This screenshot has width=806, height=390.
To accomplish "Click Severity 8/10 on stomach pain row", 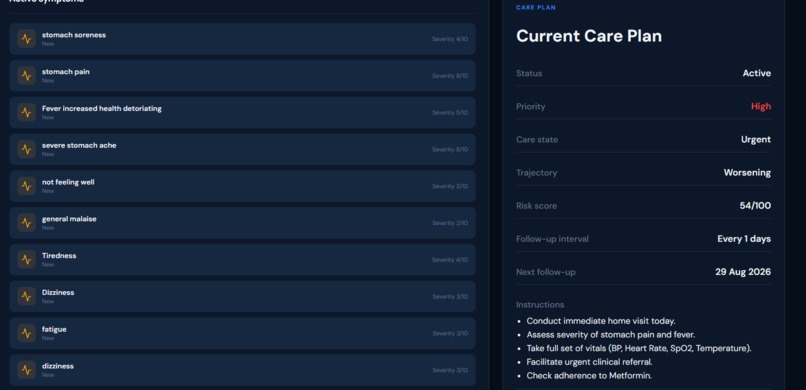I will 450,76.
